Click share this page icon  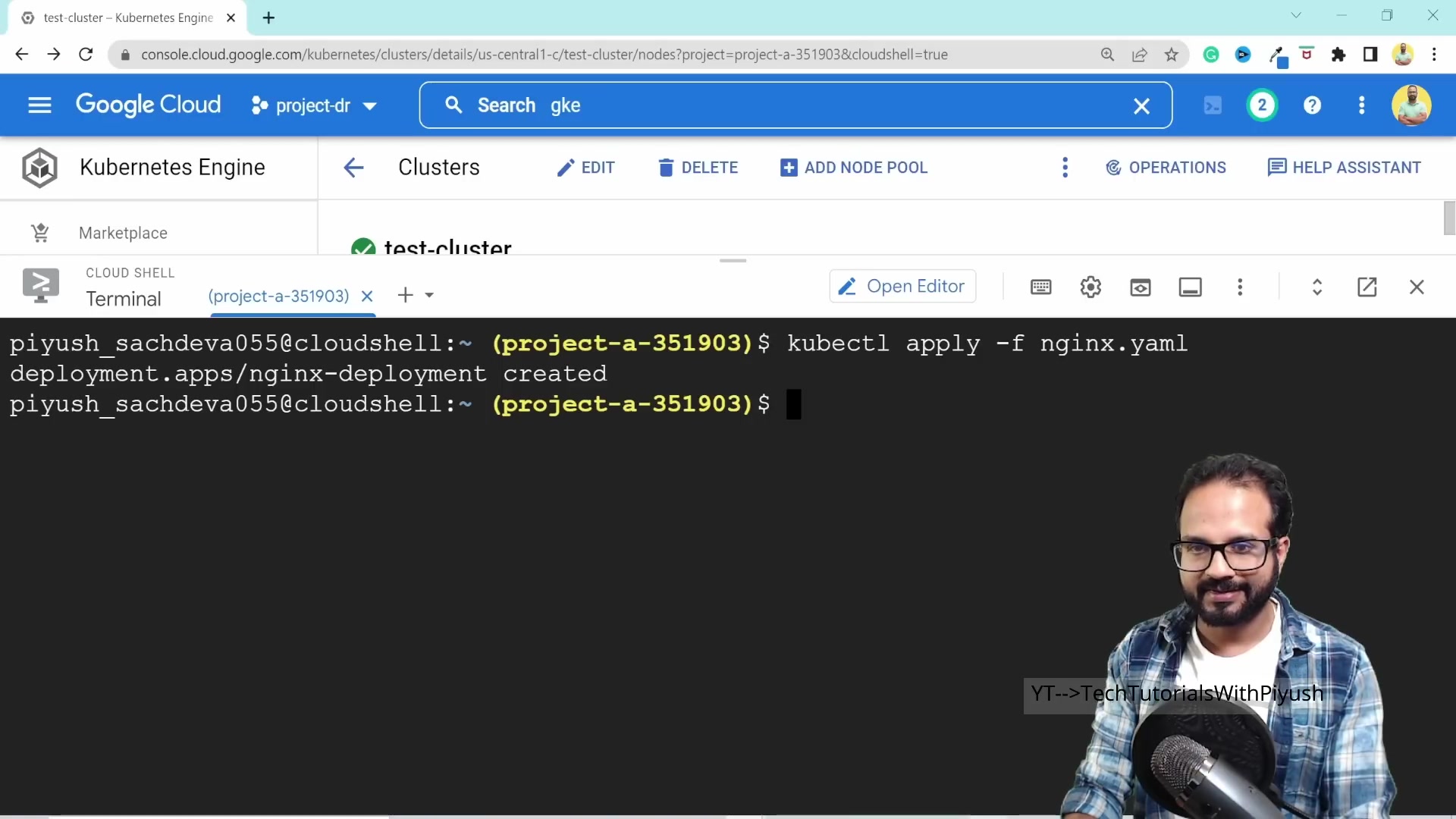pyautogui.click(x=1139, y=55)
